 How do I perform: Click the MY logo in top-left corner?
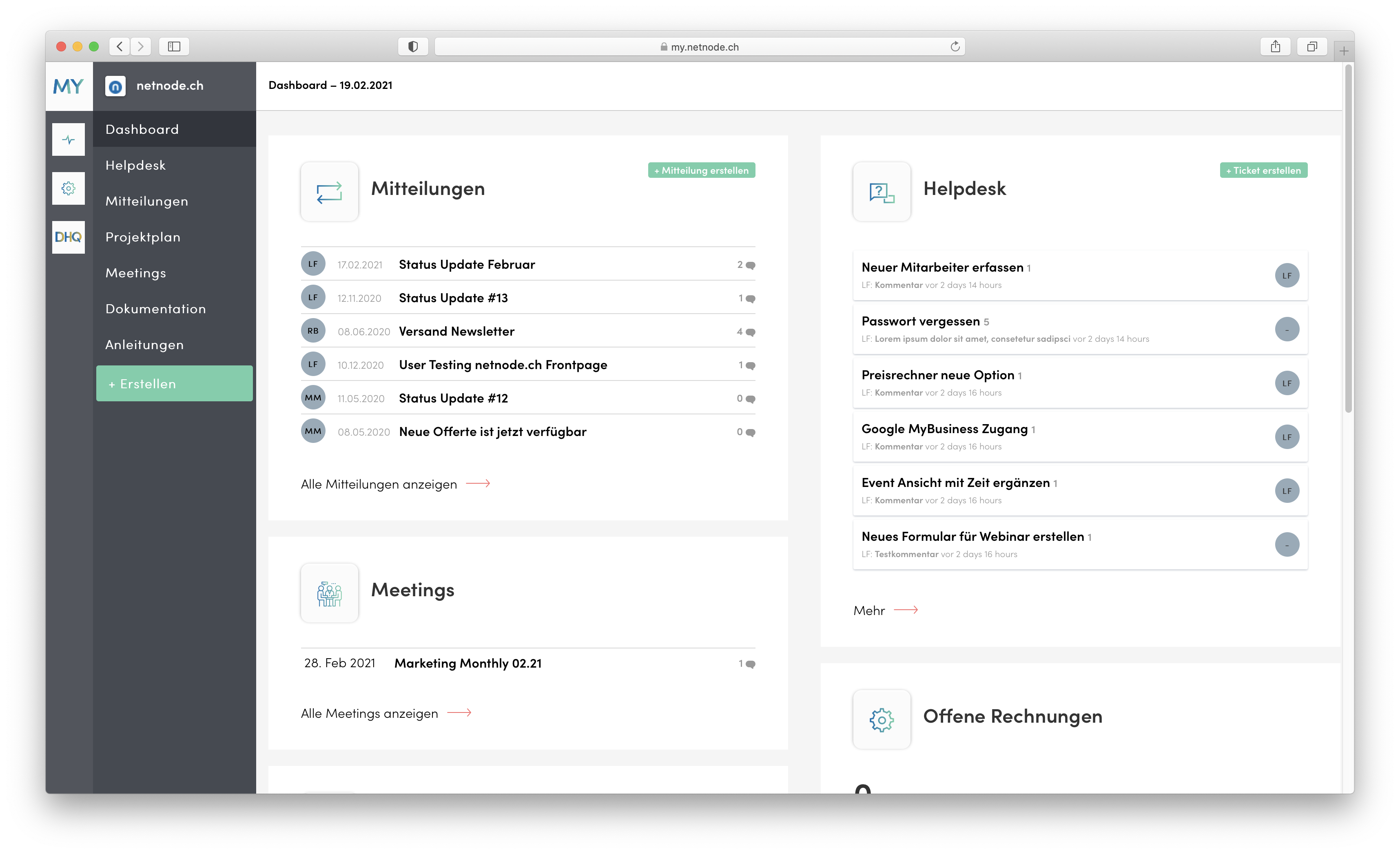pos(68,86)
